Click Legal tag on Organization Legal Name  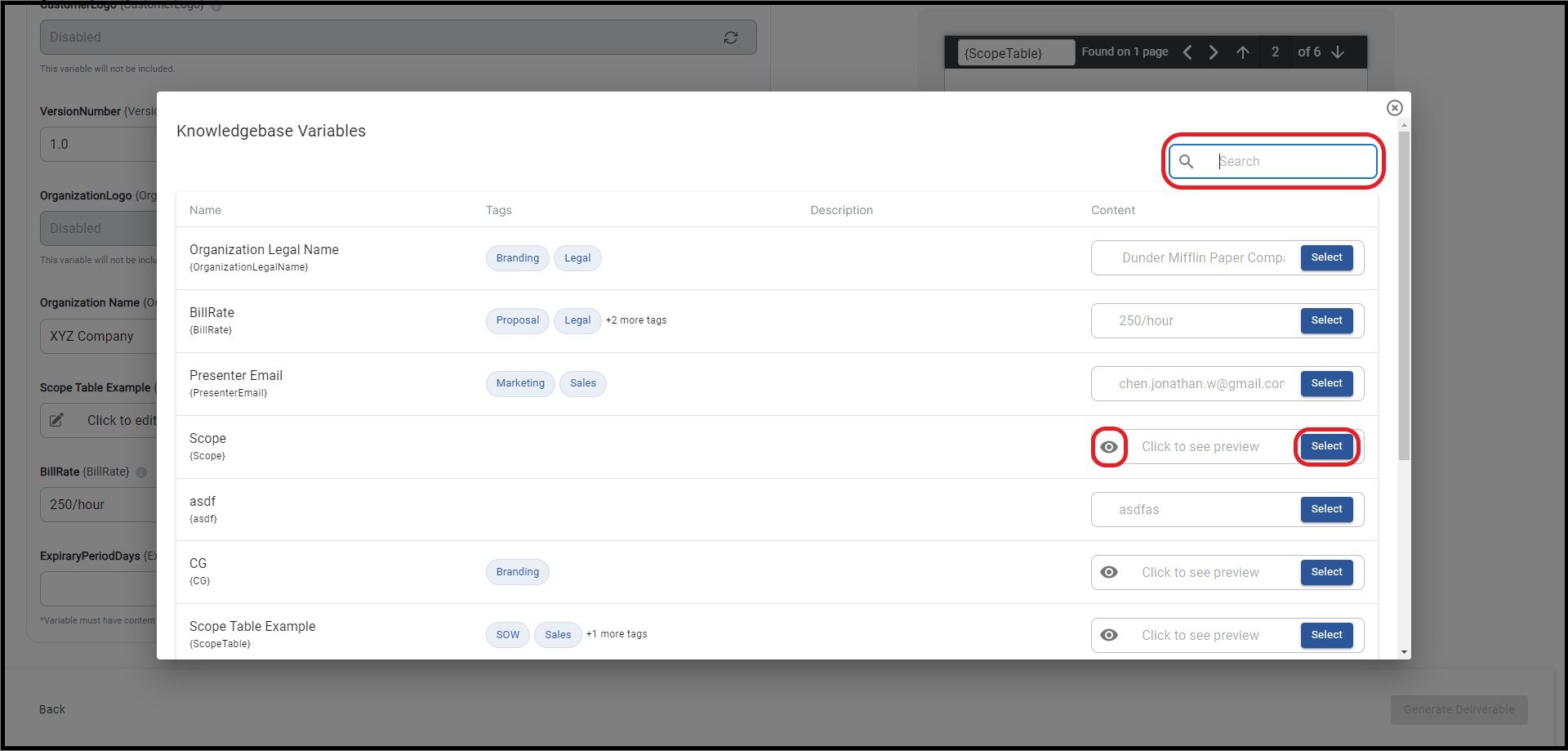(x=577, y=258)
